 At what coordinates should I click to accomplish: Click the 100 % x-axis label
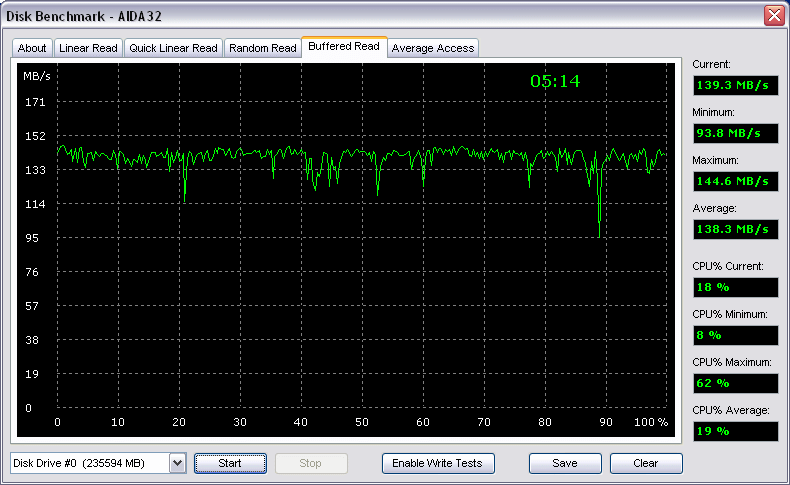[x=651, y=422]
